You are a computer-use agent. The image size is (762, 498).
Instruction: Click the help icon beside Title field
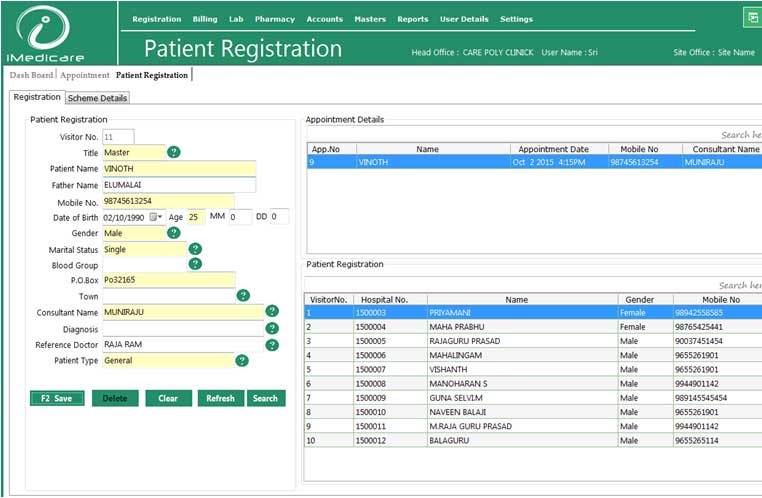173,152
